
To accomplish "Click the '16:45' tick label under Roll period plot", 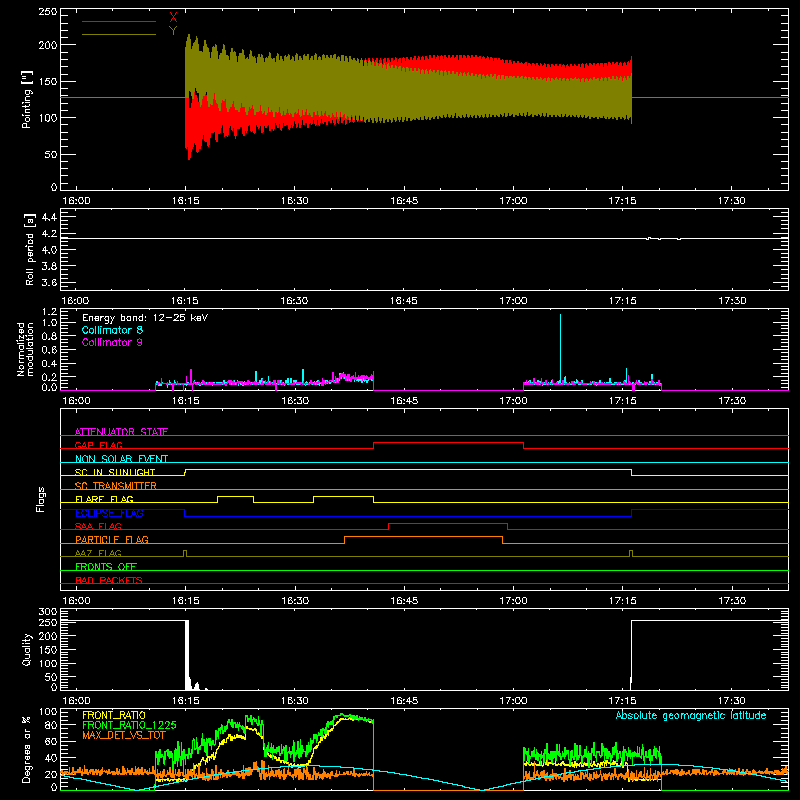I will [x=404, y=301].
